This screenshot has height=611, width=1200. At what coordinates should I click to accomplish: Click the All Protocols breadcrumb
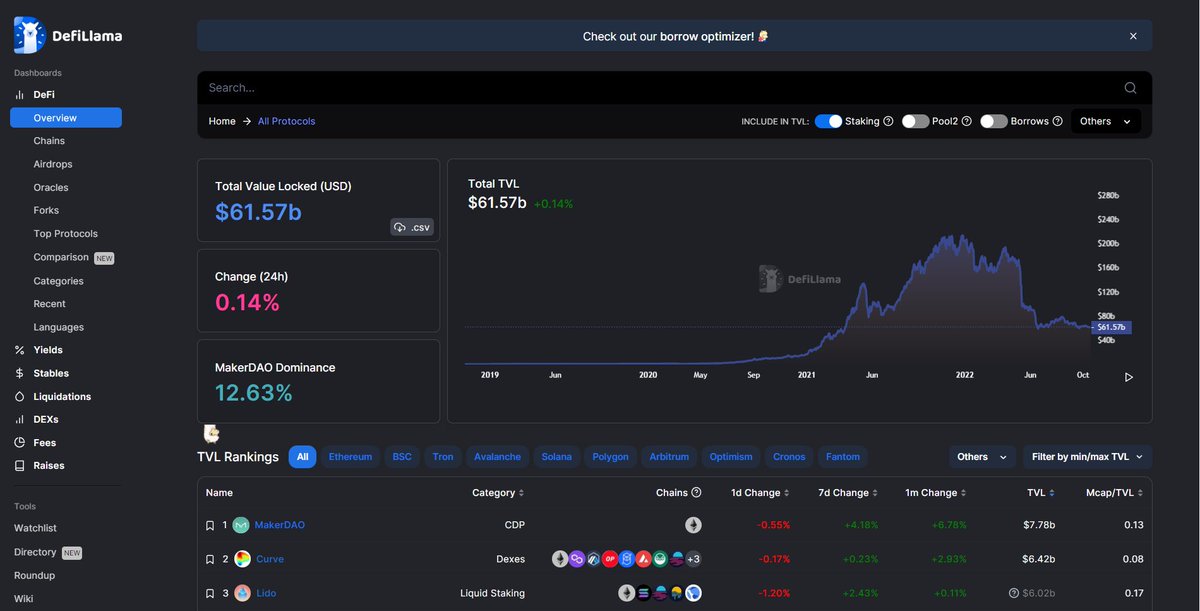pyautogui.click(x=286, y=121)
